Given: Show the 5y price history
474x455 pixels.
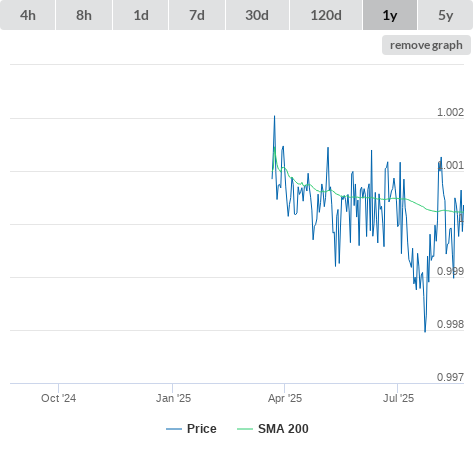Looking at the screenshot, I should click(x=445, y=15).
